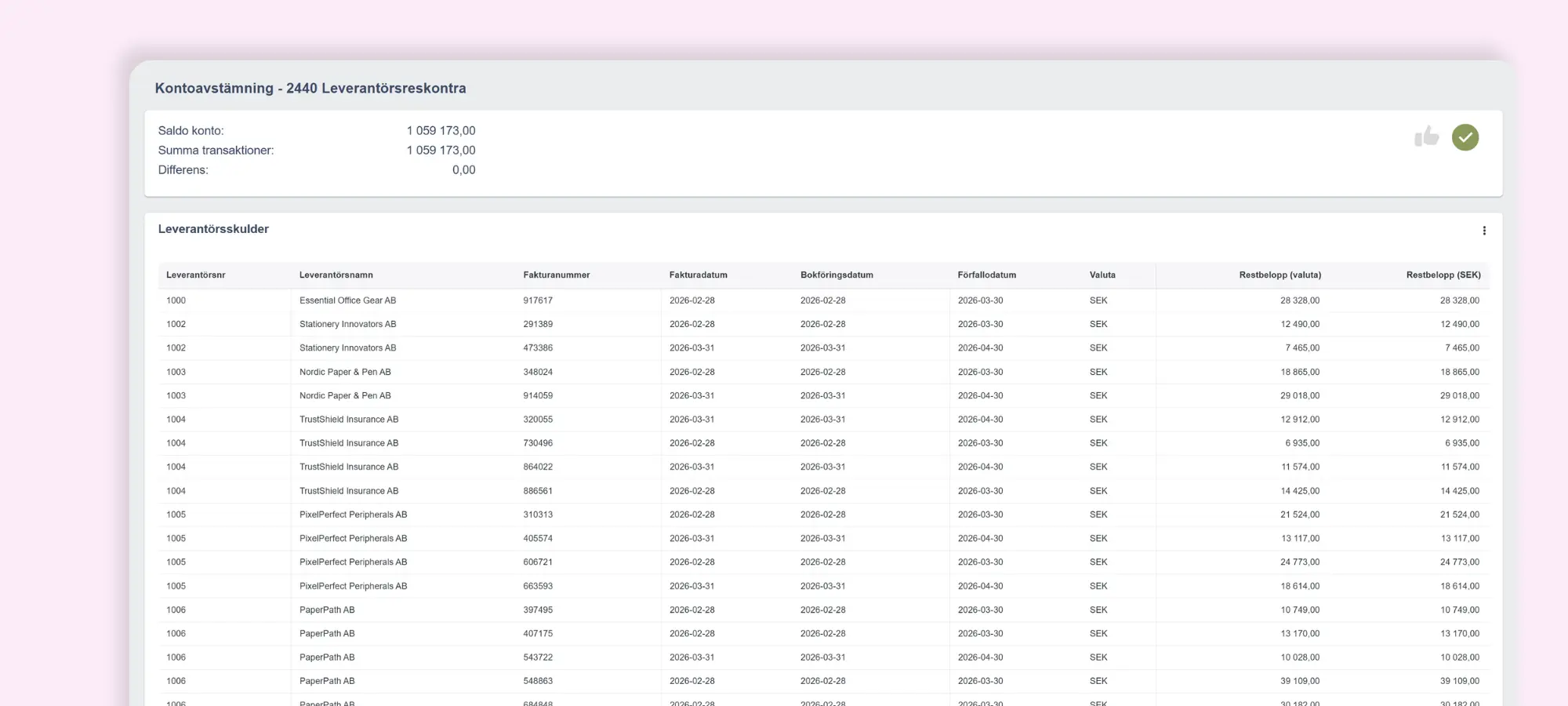This screenshot has width=1568, height=706.
Task: Click the 21 524,00 Restbelopp (valuta) amount
Action: coord(1300,515)
